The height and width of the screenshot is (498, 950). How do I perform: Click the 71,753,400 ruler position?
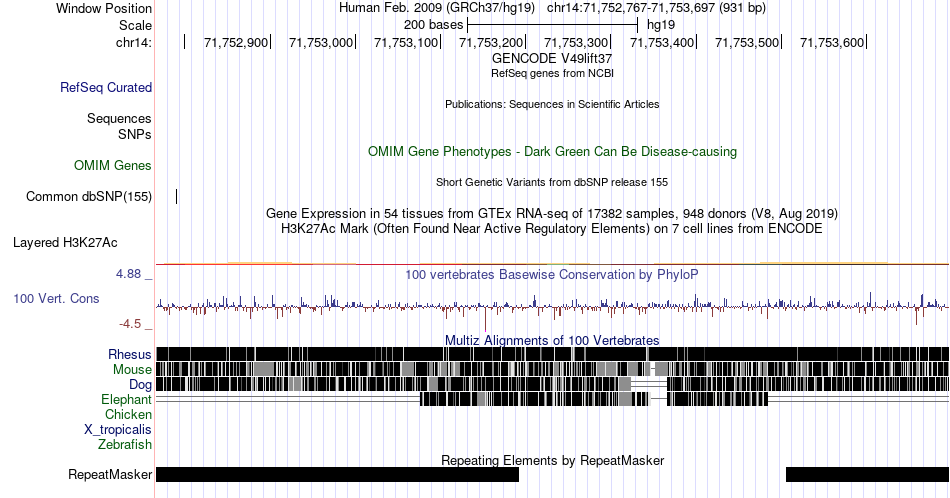[662, 42]
